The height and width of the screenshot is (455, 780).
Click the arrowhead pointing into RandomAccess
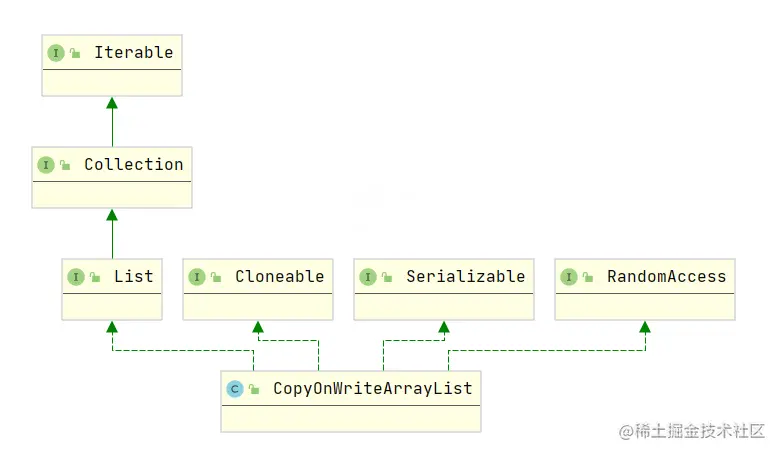(645, 327)
